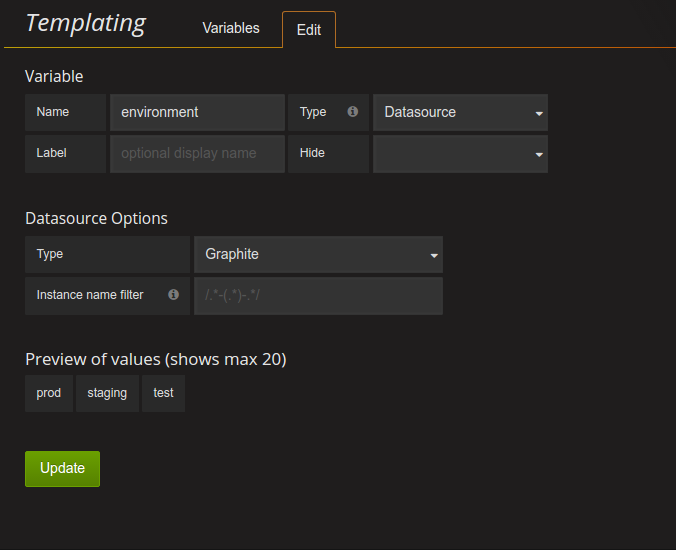
Task: Select the 'prod' preview value
Action: pos(49,393)
